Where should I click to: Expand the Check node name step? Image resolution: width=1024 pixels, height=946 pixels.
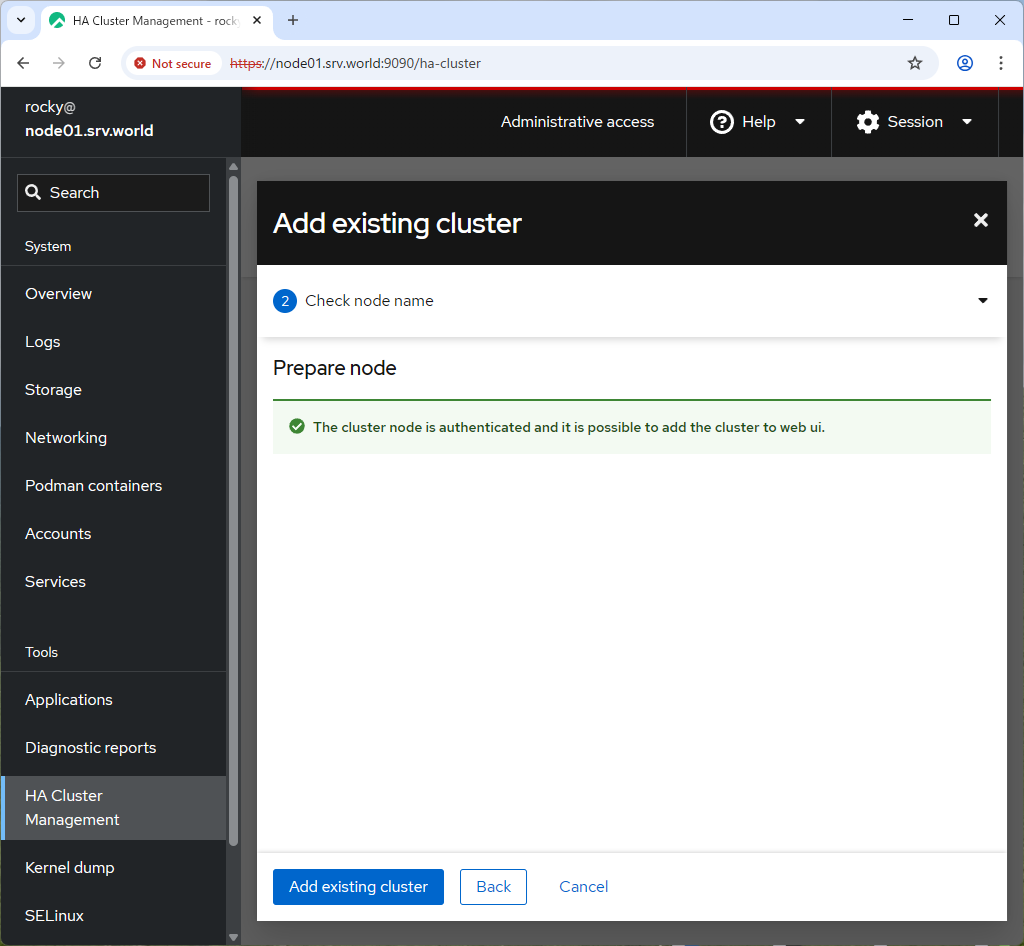pyautogui.click(x=982, y=300)
